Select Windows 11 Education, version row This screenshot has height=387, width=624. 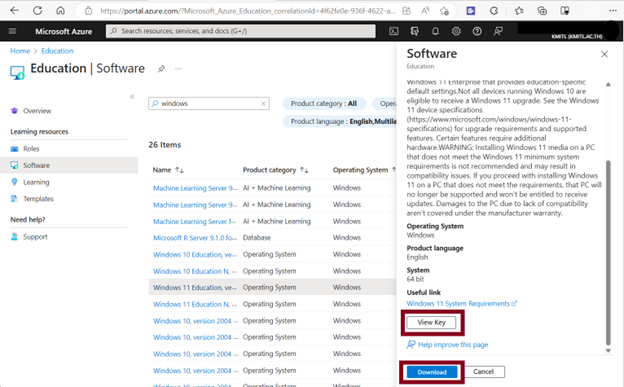point(272,287)
